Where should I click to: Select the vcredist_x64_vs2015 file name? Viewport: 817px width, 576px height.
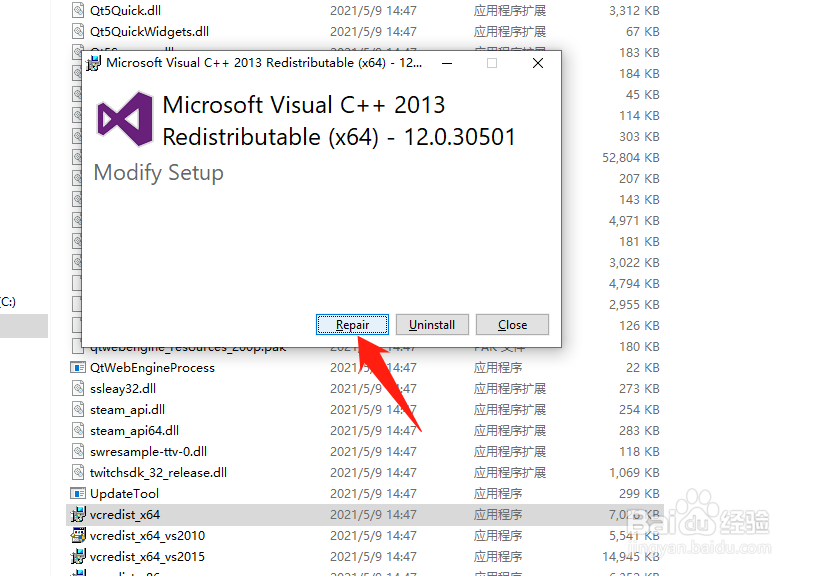coord(147,556)
